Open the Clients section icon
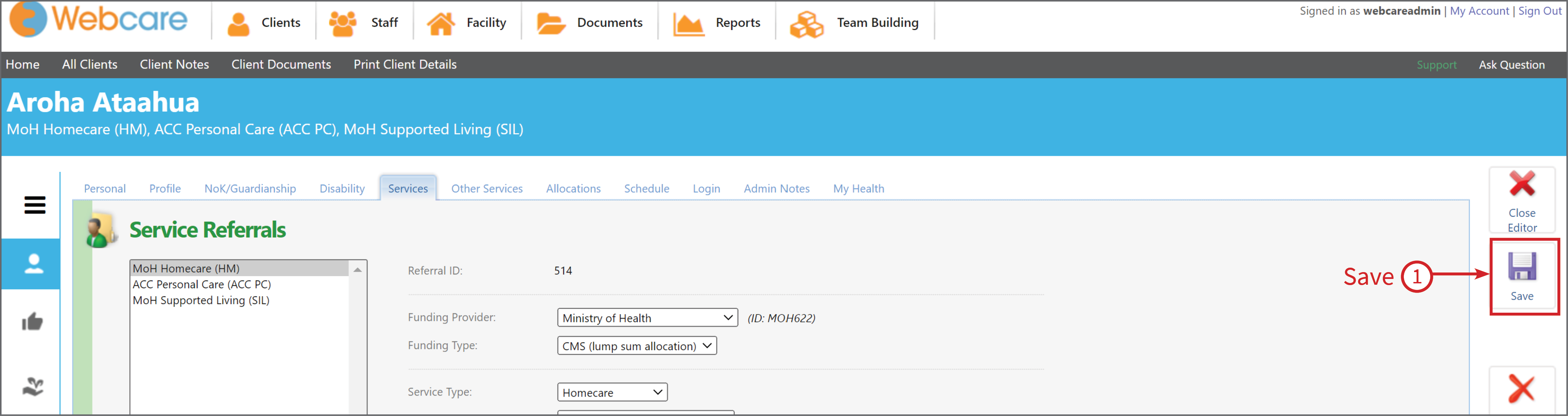The image size is (1568, 416). click(238, 23)
